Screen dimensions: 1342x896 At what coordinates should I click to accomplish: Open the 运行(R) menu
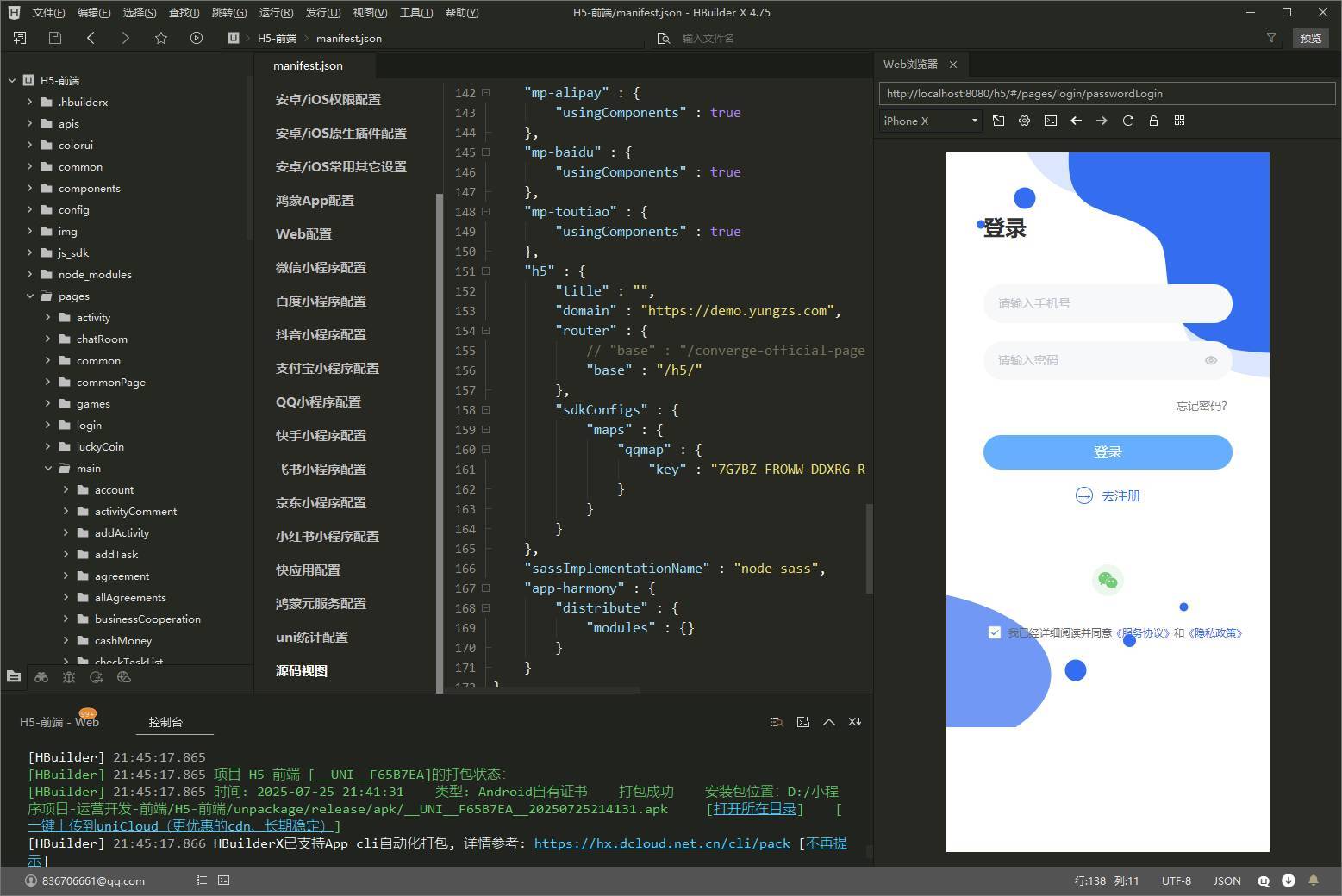[x=276, y=12]
